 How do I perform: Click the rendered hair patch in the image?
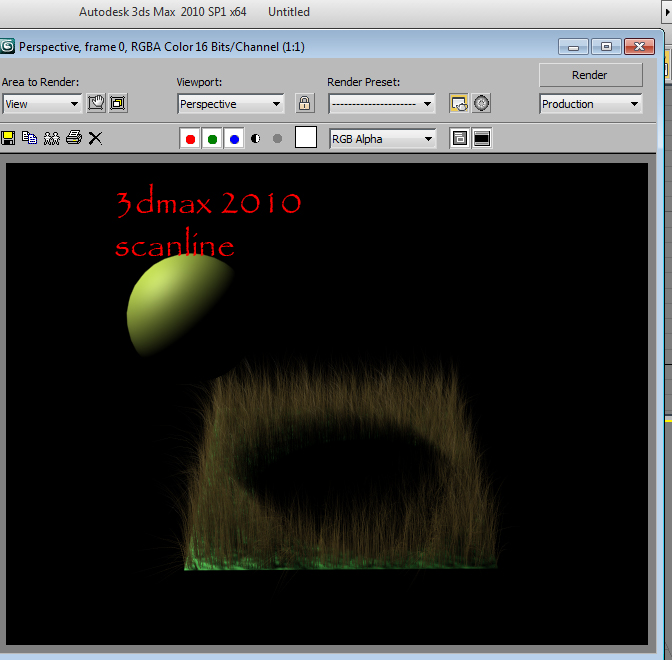(x=341, y=465)
